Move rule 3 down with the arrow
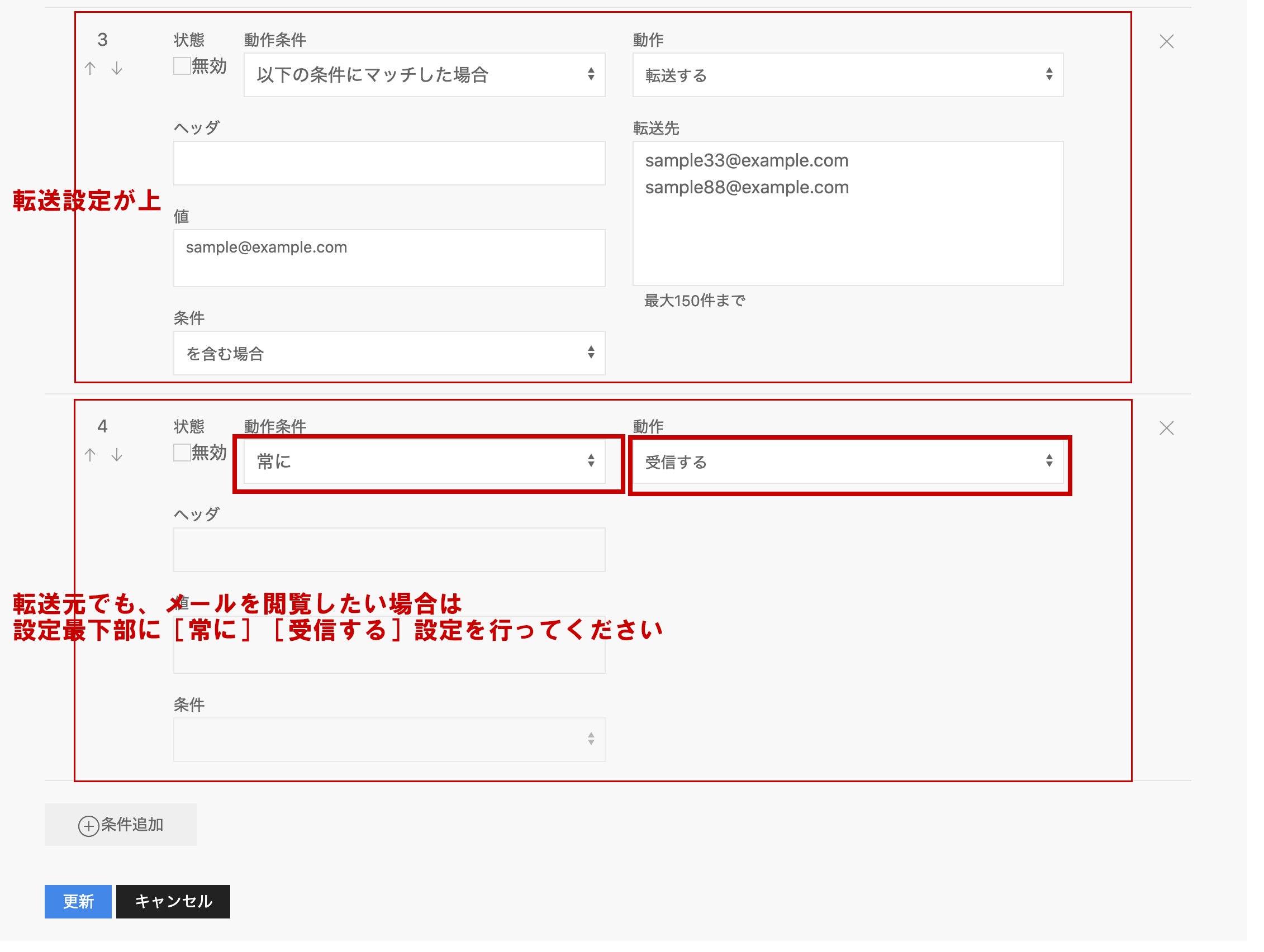Image resolution: width=1264 pixels, height=952 pixels. 117,69
